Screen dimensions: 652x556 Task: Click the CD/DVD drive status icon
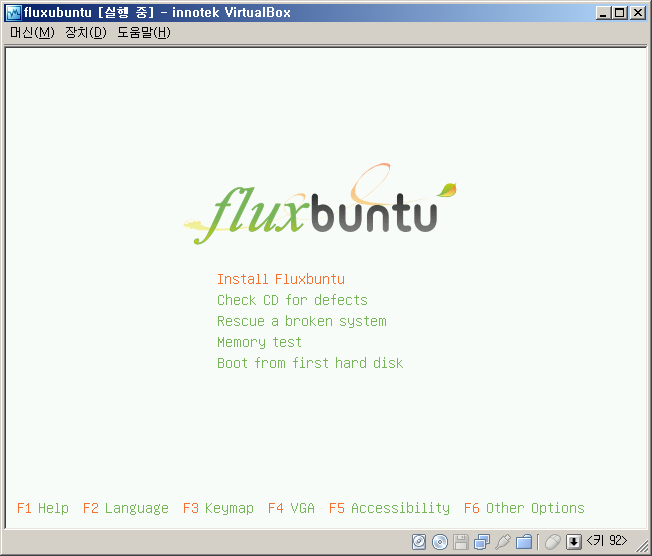point(440,542)
